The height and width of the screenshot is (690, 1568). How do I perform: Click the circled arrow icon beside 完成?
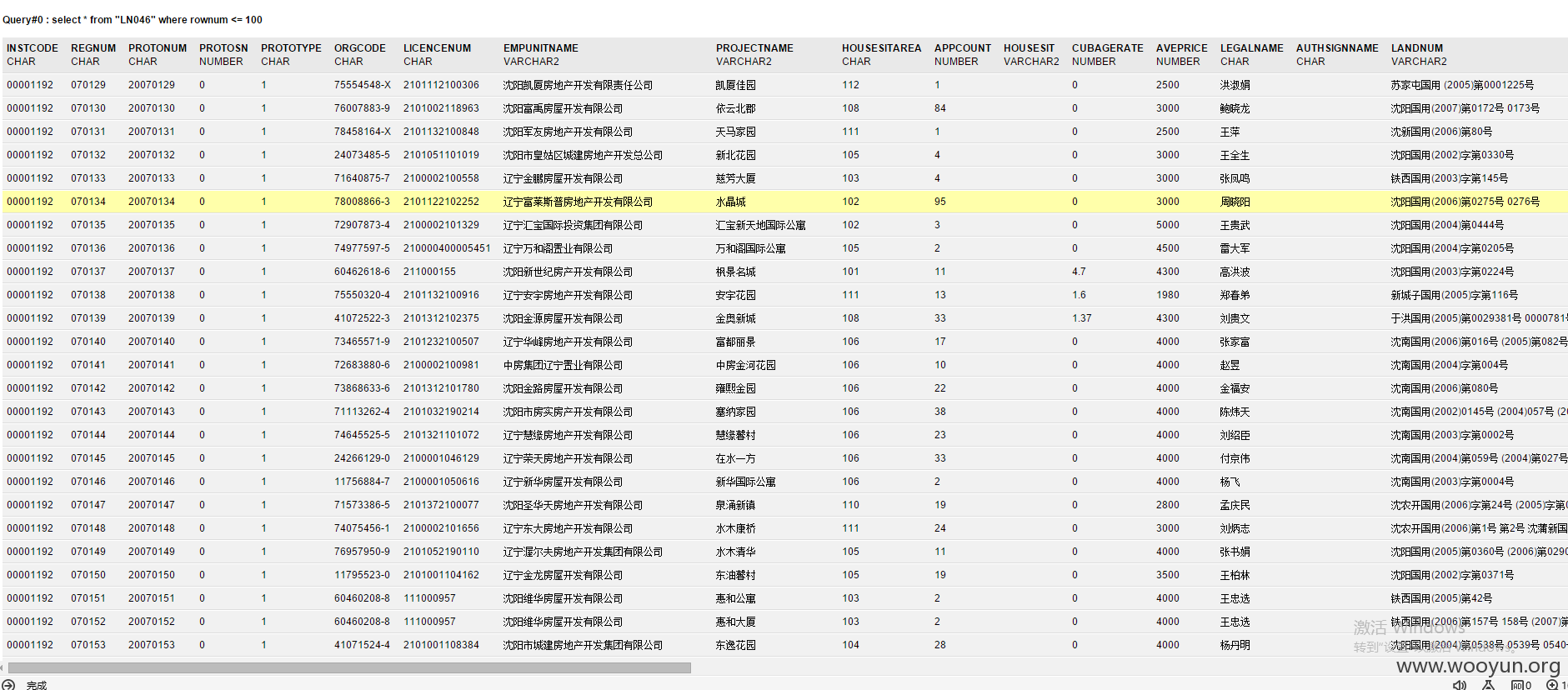[8, 684]
